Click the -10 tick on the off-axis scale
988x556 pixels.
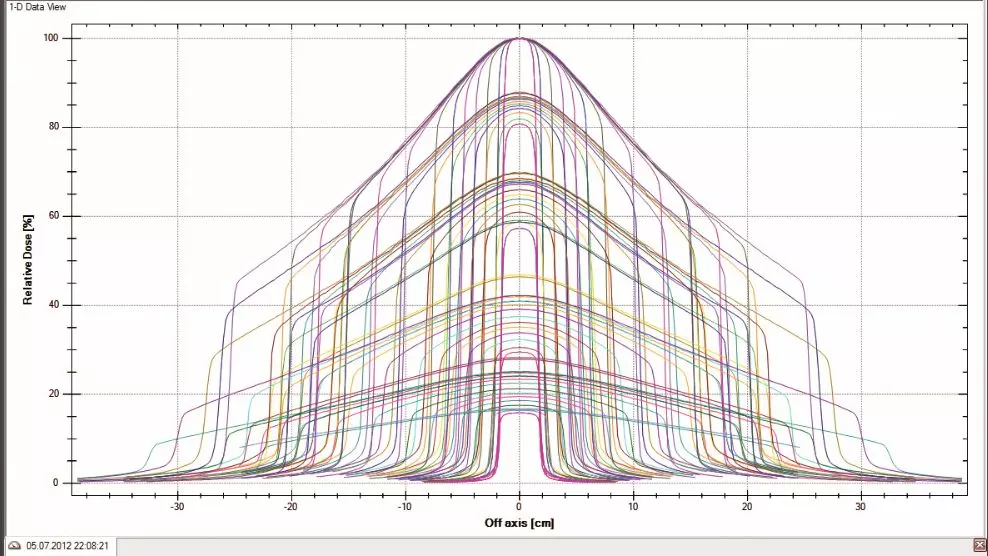(x=405, y=506)
